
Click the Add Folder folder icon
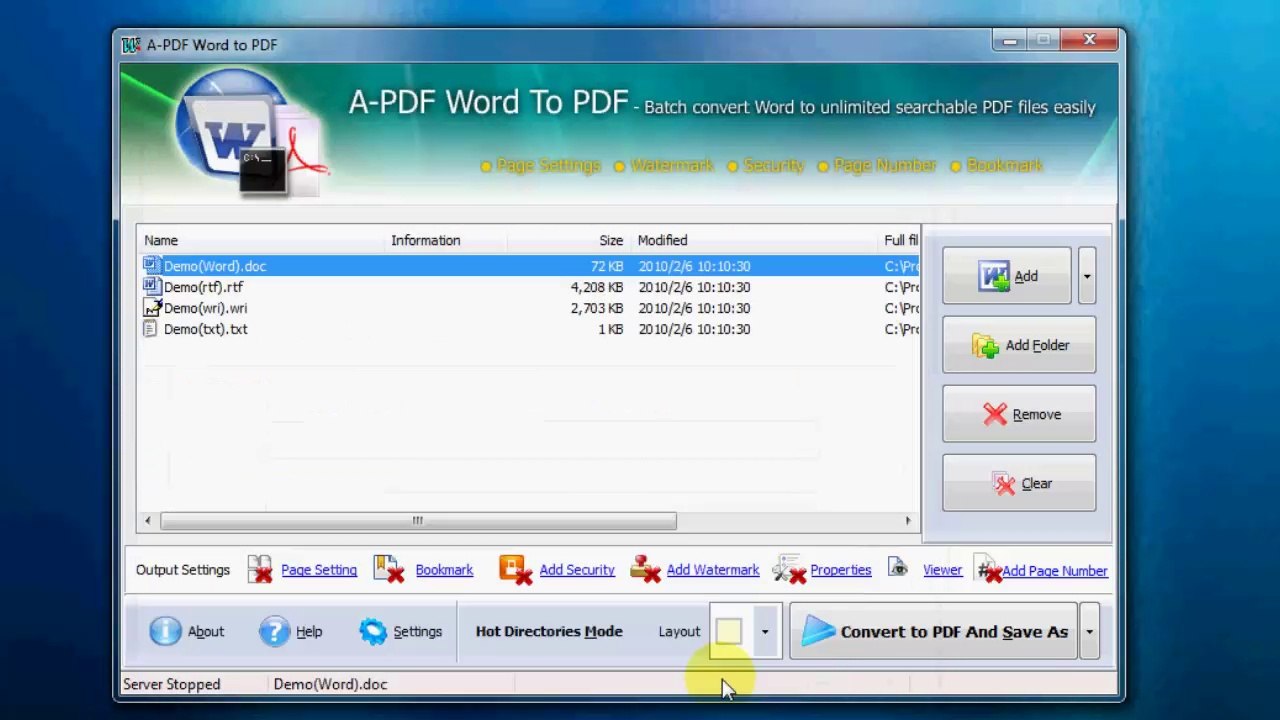pos(986,346)
